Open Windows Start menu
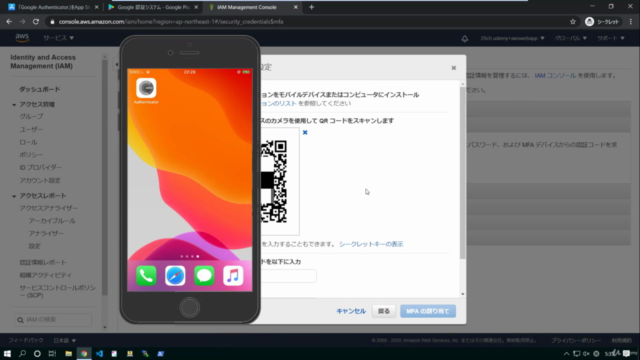The height and width of the screenshot is (360, 640). tap(7, 353)
